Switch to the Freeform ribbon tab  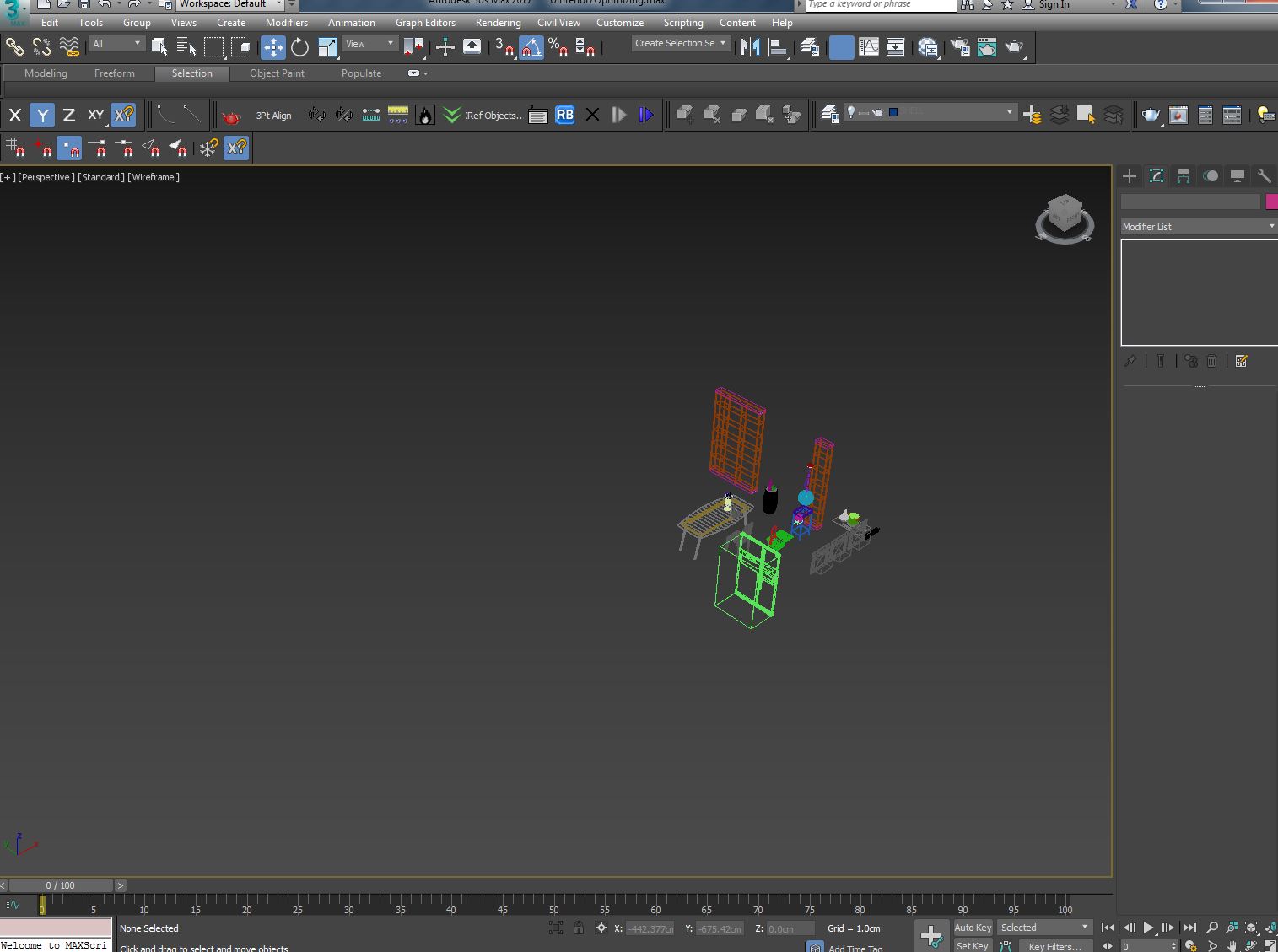[x=115, y=73]
